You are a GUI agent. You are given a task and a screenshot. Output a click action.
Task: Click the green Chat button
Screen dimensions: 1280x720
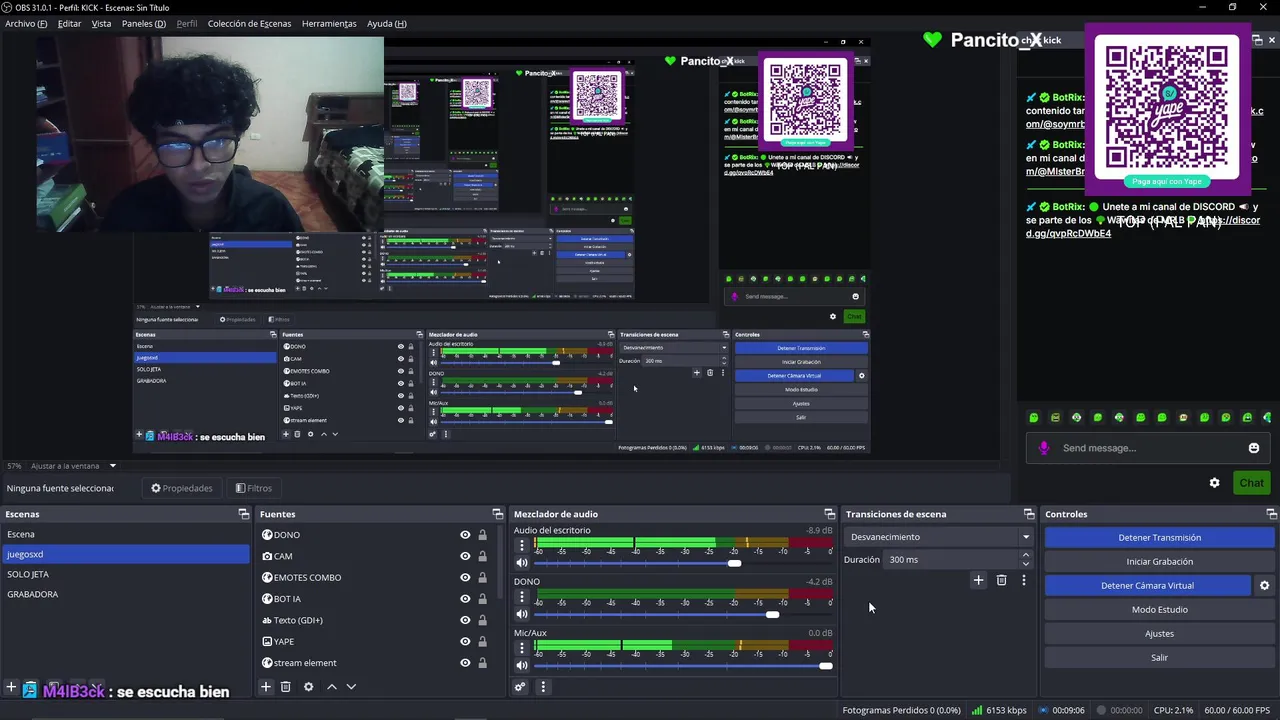(1251, 483)
